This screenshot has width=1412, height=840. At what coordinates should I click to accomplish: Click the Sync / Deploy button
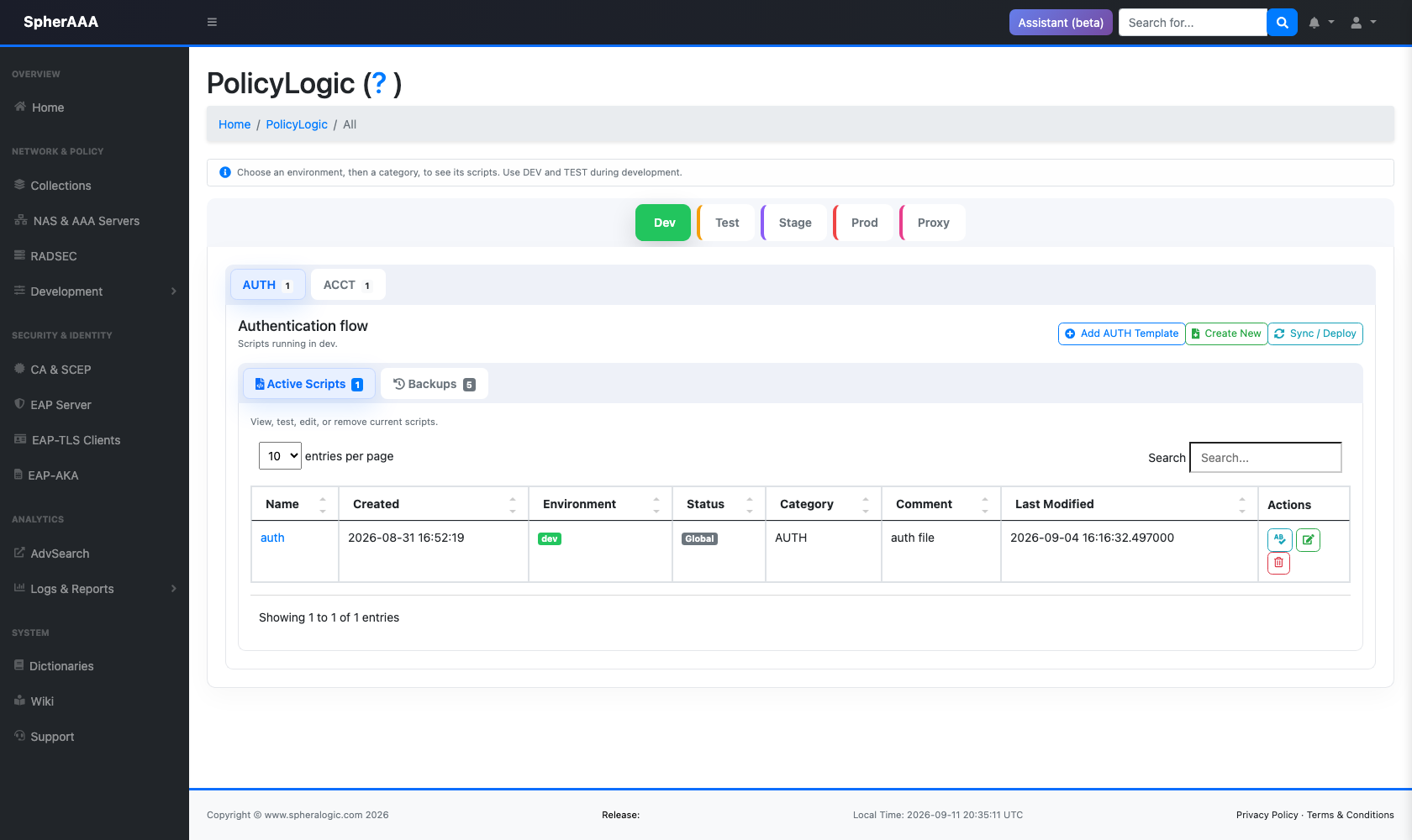[1315, 333]
